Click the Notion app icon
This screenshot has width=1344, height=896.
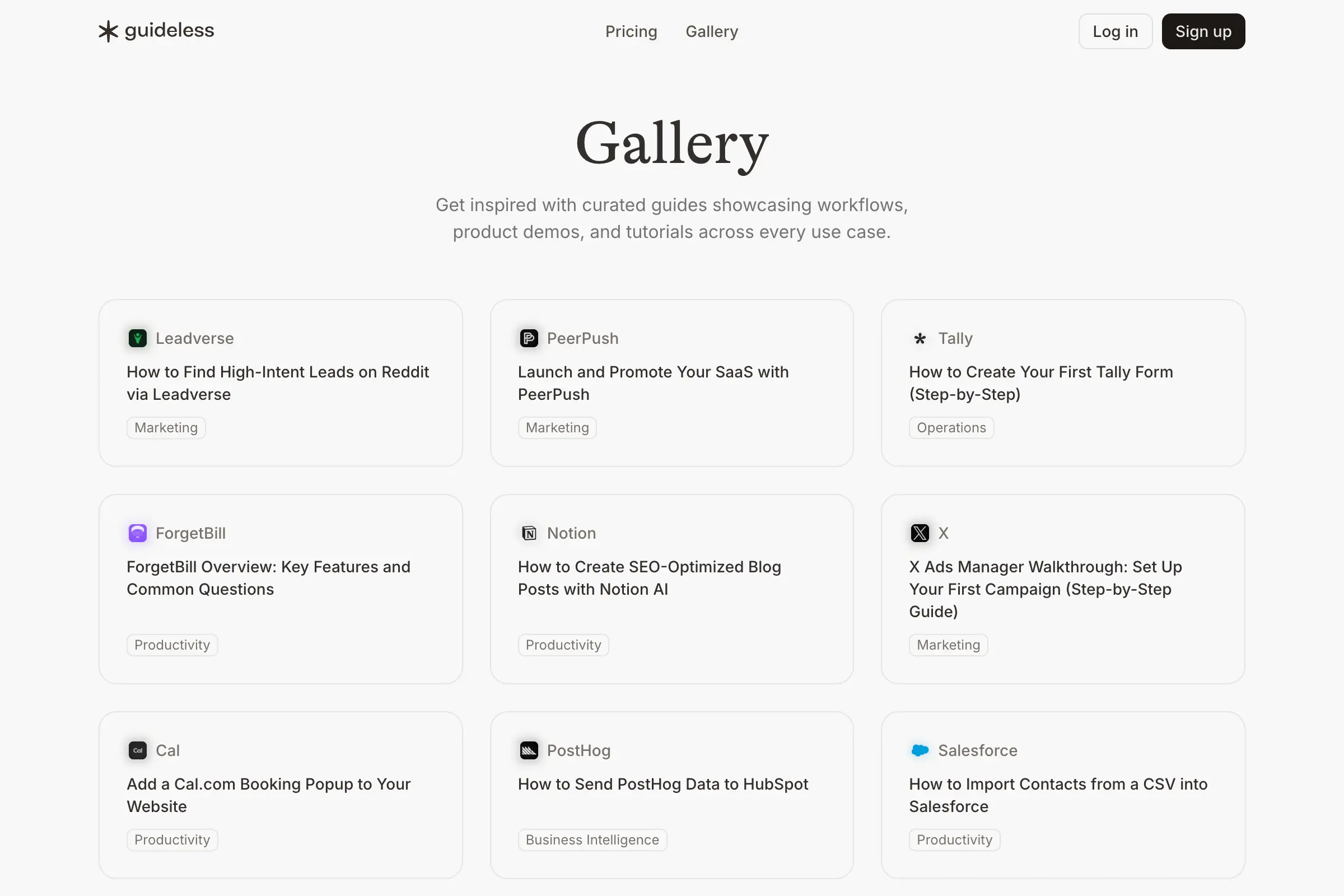(529, 533)
